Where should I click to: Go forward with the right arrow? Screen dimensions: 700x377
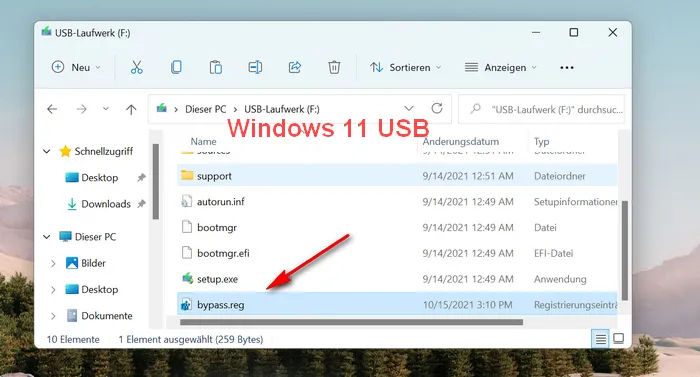(81, 109)
